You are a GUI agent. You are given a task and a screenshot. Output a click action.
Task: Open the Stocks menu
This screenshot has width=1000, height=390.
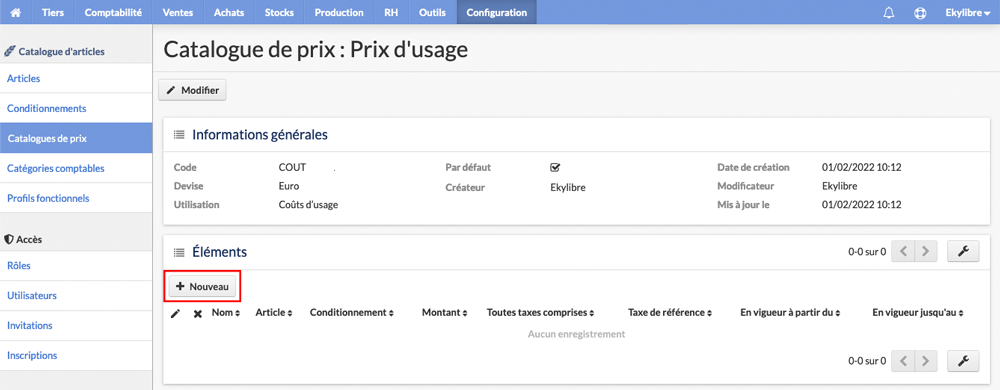(x=279, y=12)
